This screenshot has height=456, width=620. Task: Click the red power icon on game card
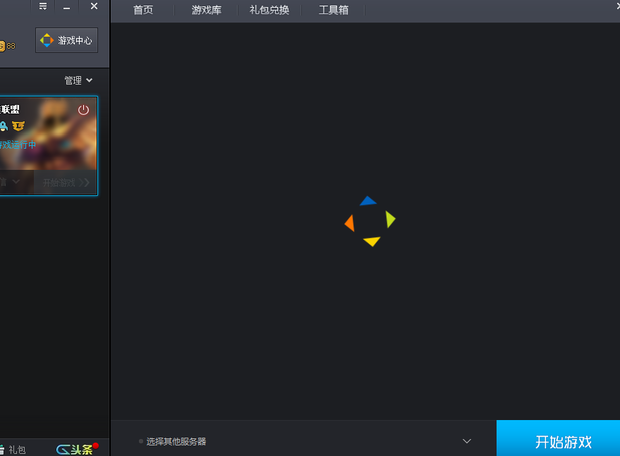(x=83, y=110)
